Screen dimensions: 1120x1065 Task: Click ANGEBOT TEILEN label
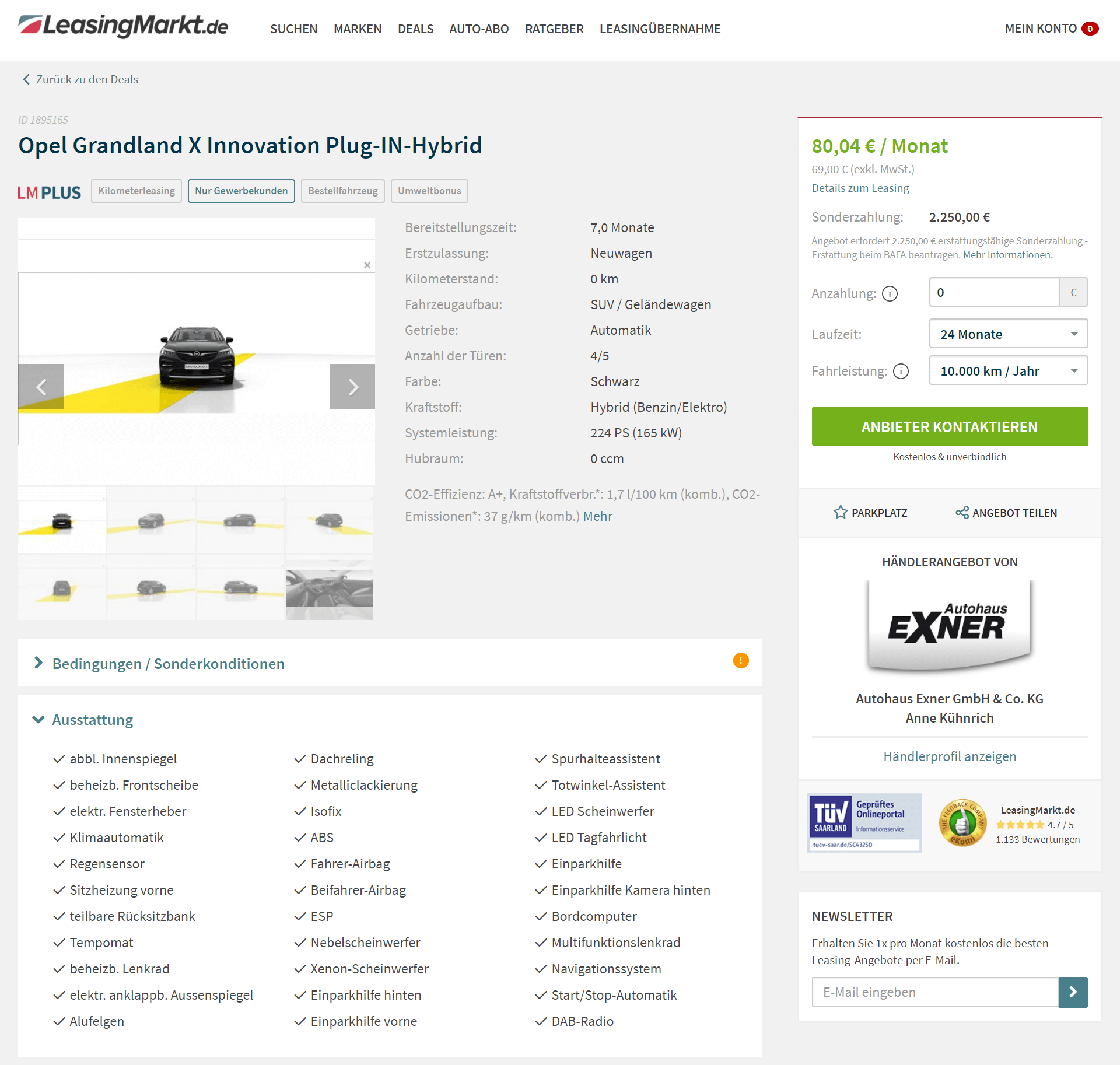point(1014,513)
